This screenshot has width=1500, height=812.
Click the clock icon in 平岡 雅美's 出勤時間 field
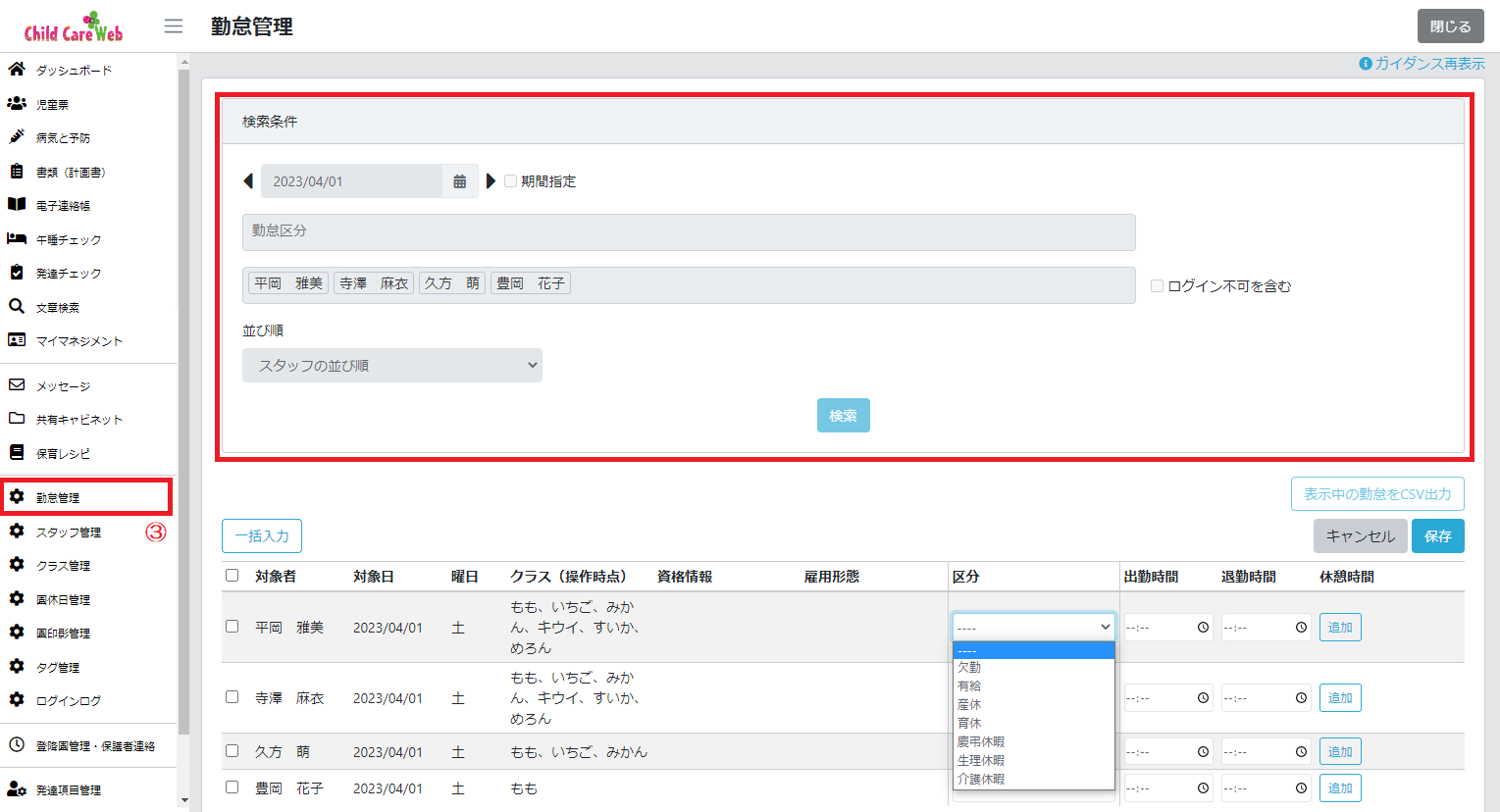[1203, 626]
